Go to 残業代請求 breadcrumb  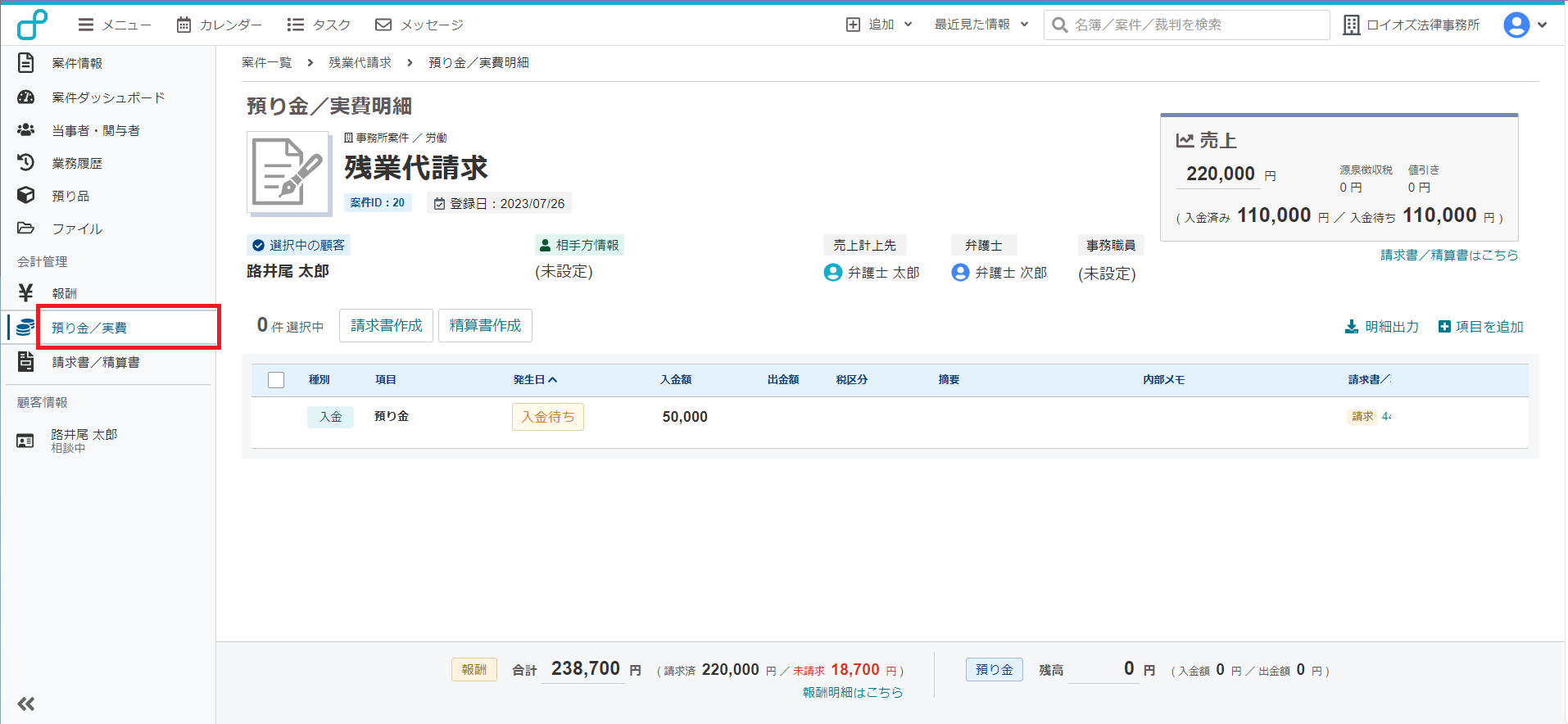(360, 62)
